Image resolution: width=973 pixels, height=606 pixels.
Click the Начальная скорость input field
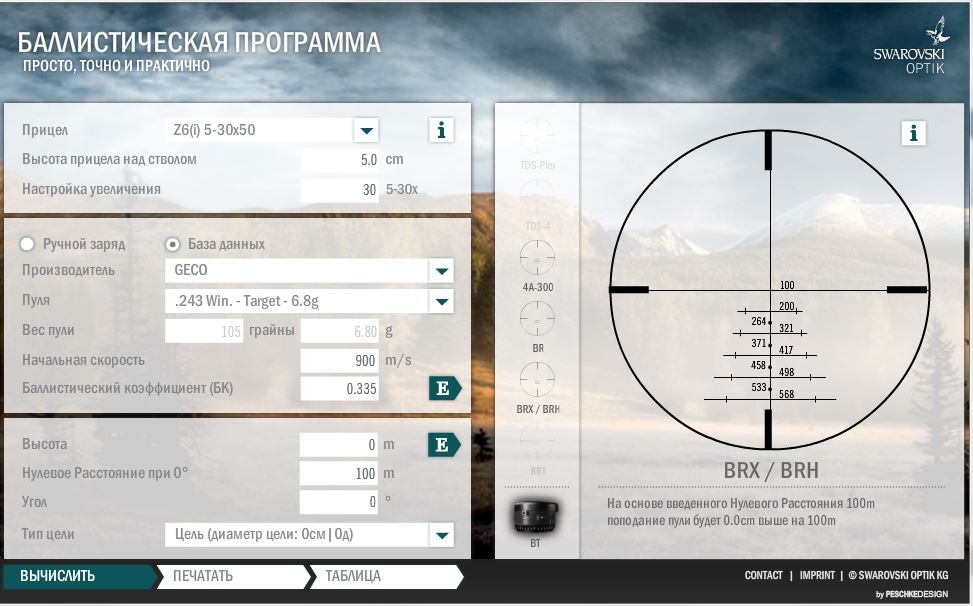tap(340, 360)
